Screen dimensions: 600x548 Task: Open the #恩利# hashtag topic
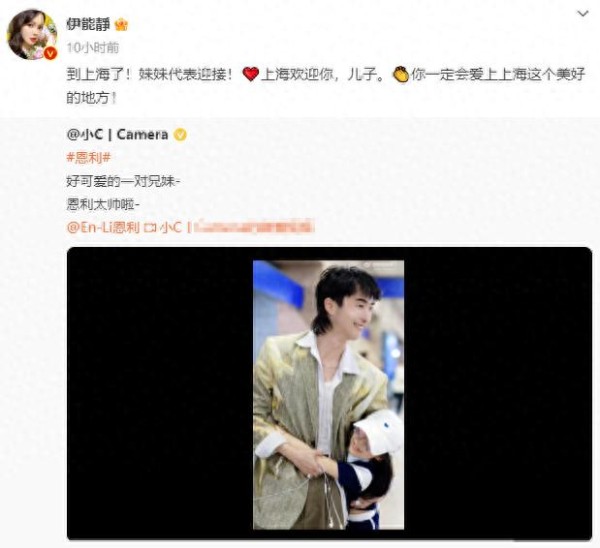point(89,158)
